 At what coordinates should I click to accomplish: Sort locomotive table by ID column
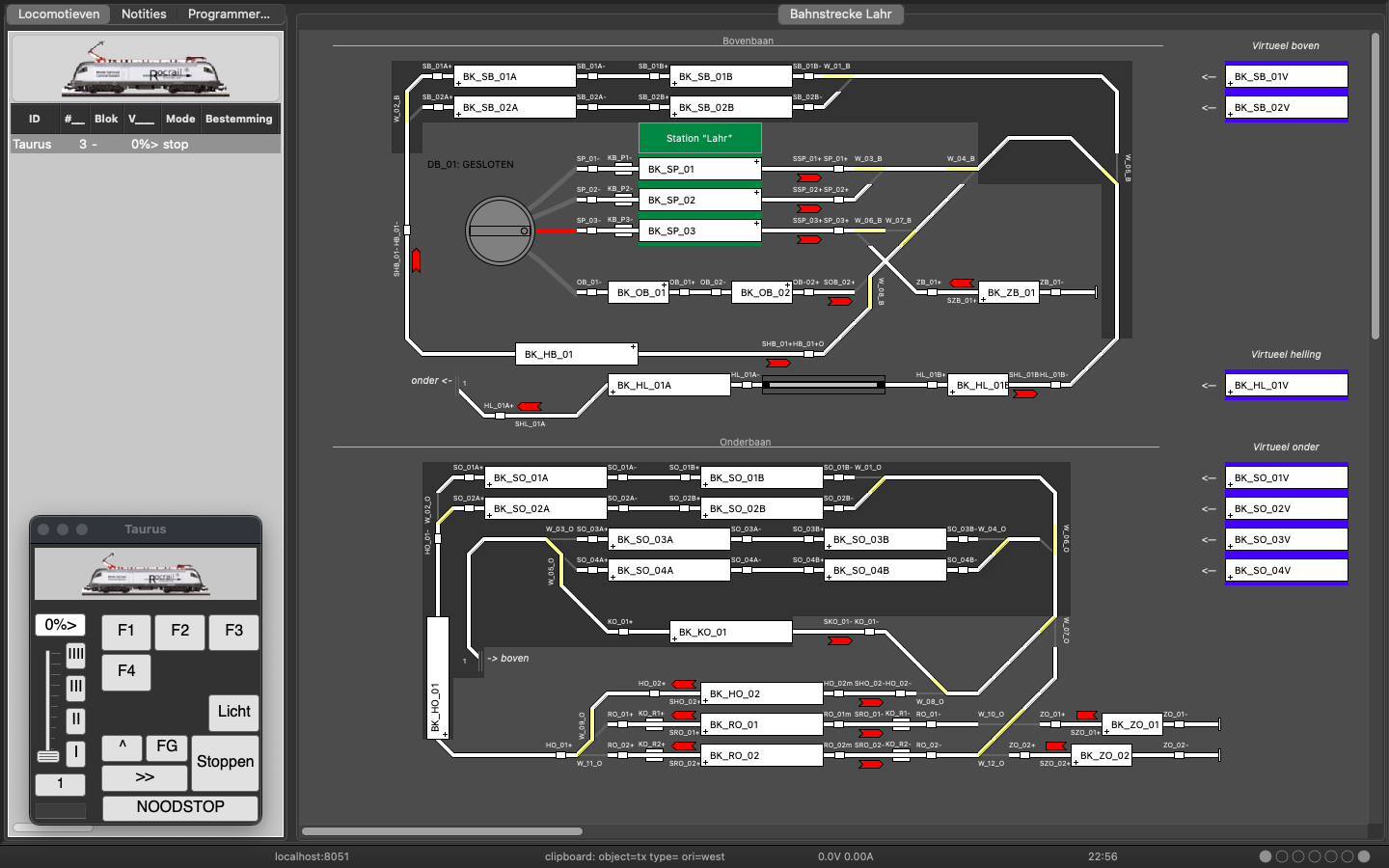[x=34, y=119]
